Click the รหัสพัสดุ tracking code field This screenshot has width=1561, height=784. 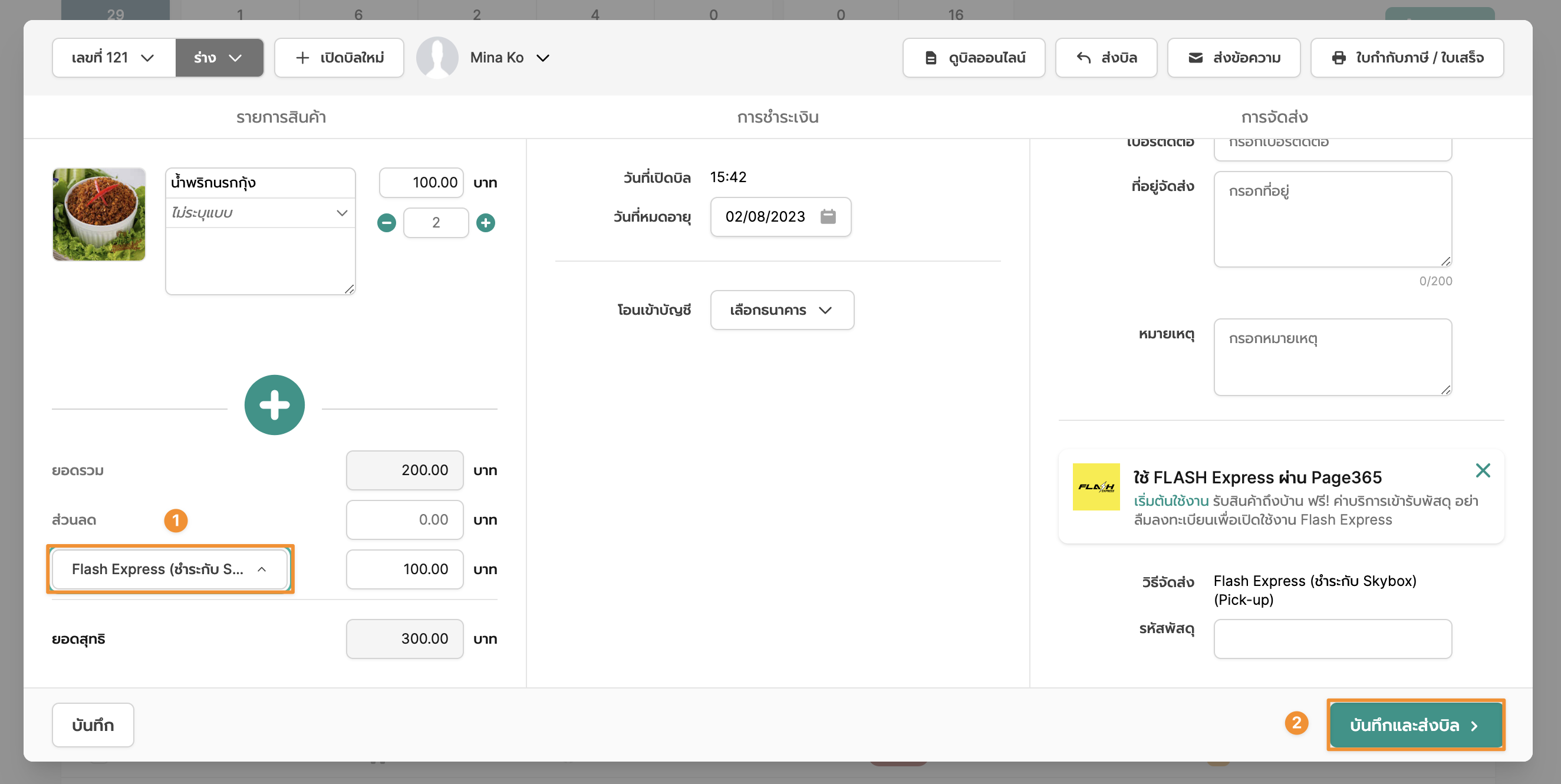[x=1332, y=638]
